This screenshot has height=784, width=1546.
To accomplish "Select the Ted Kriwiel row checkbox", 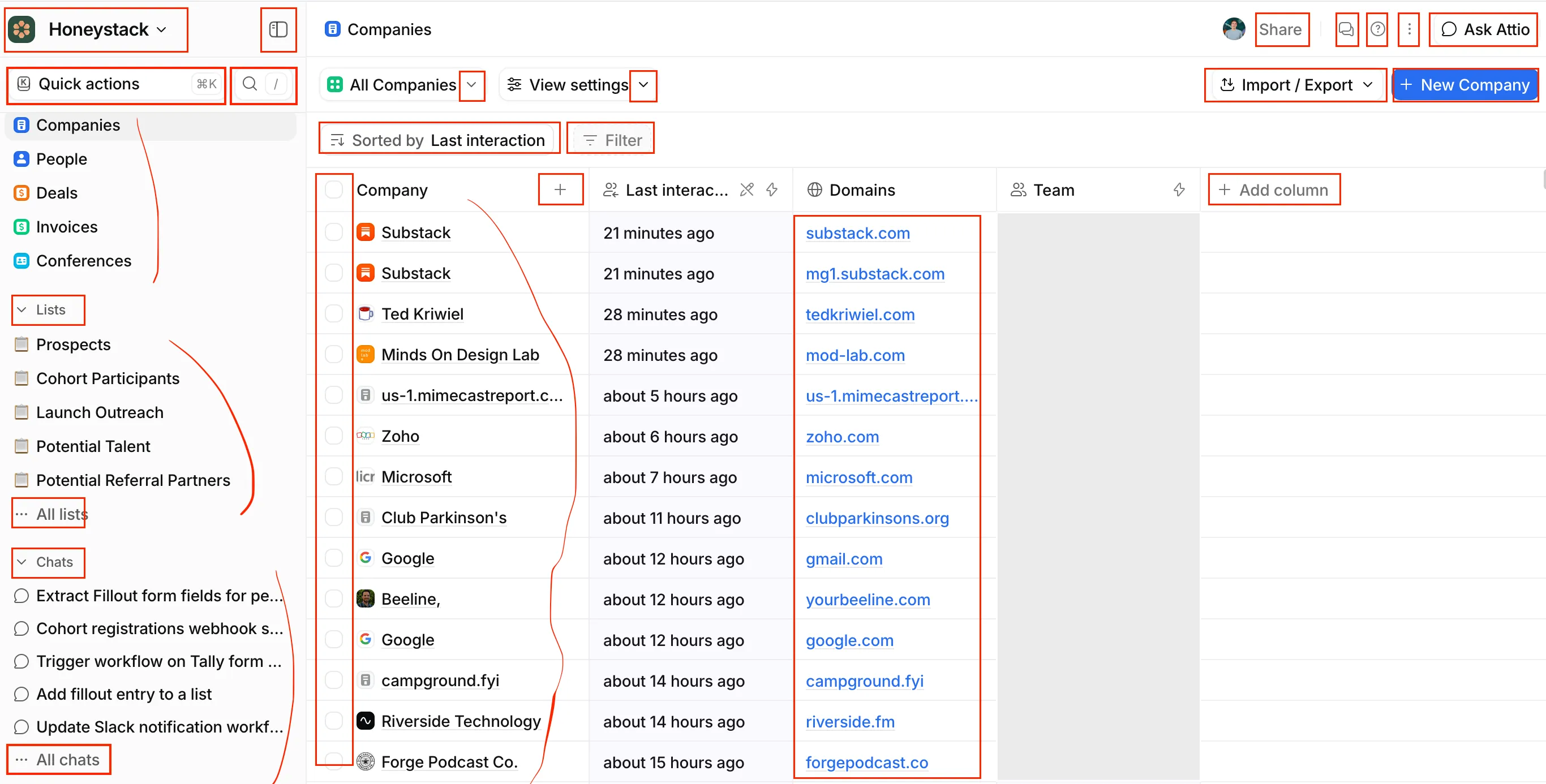I will coord(334,314).
